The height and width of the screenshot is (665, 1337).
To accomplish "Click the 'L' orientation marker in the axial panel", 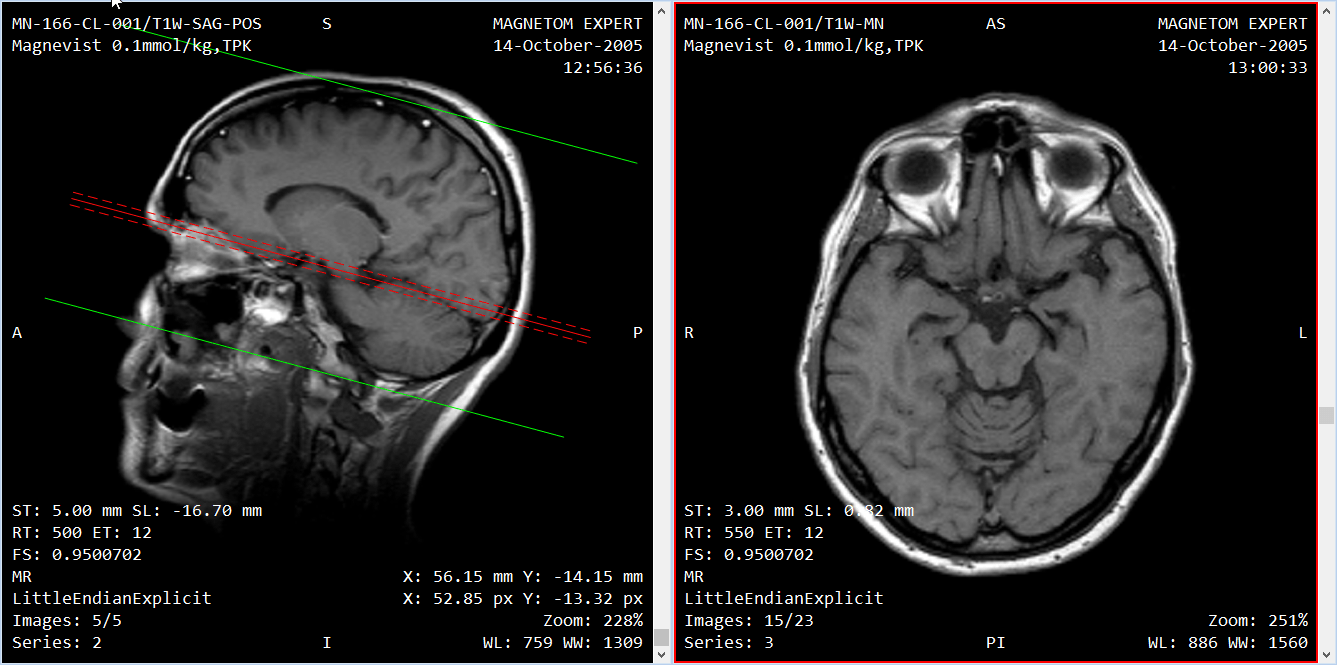I will 1303,333.
